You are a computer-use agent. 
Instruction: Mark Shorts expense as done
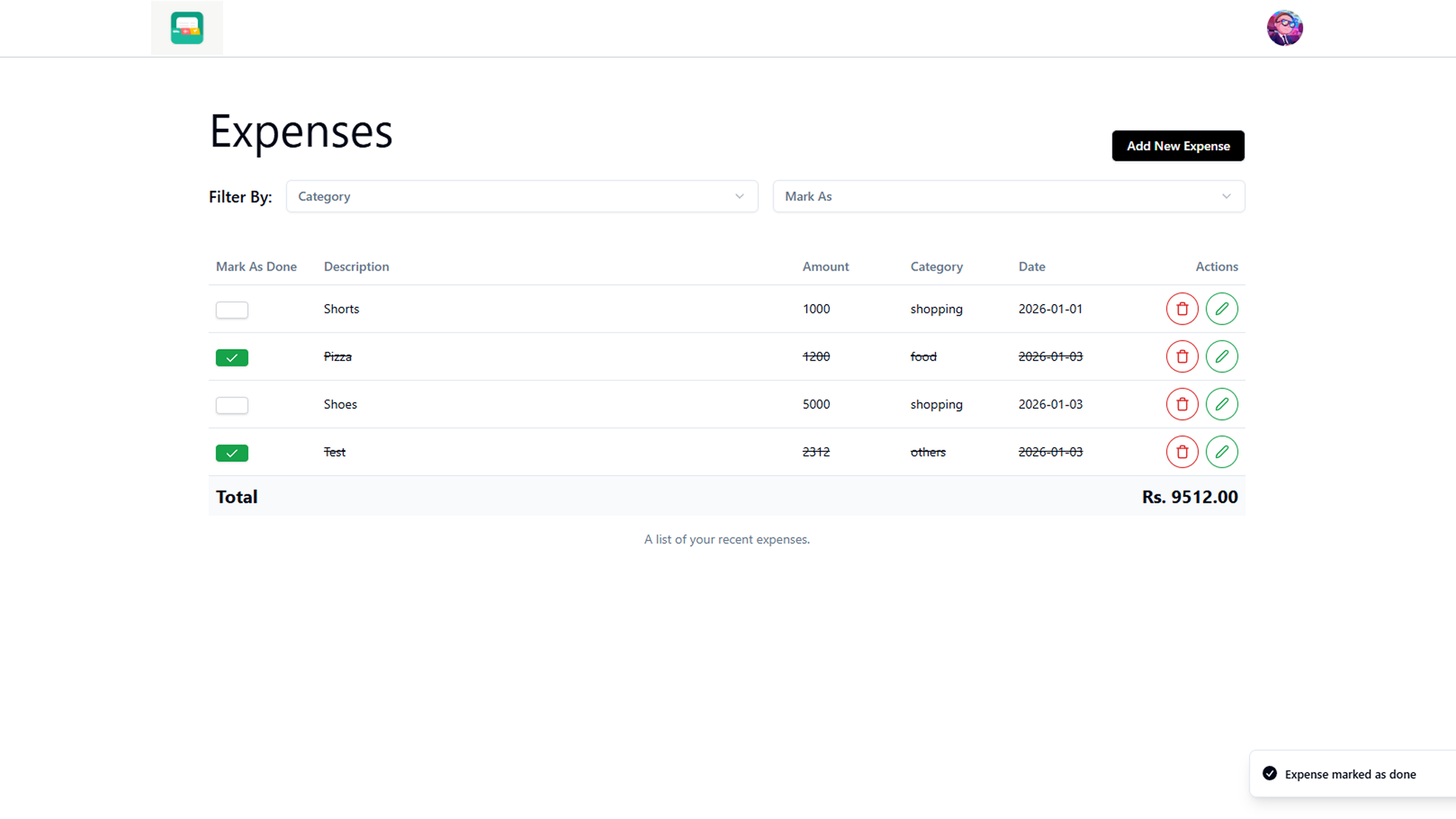[232, 309]
